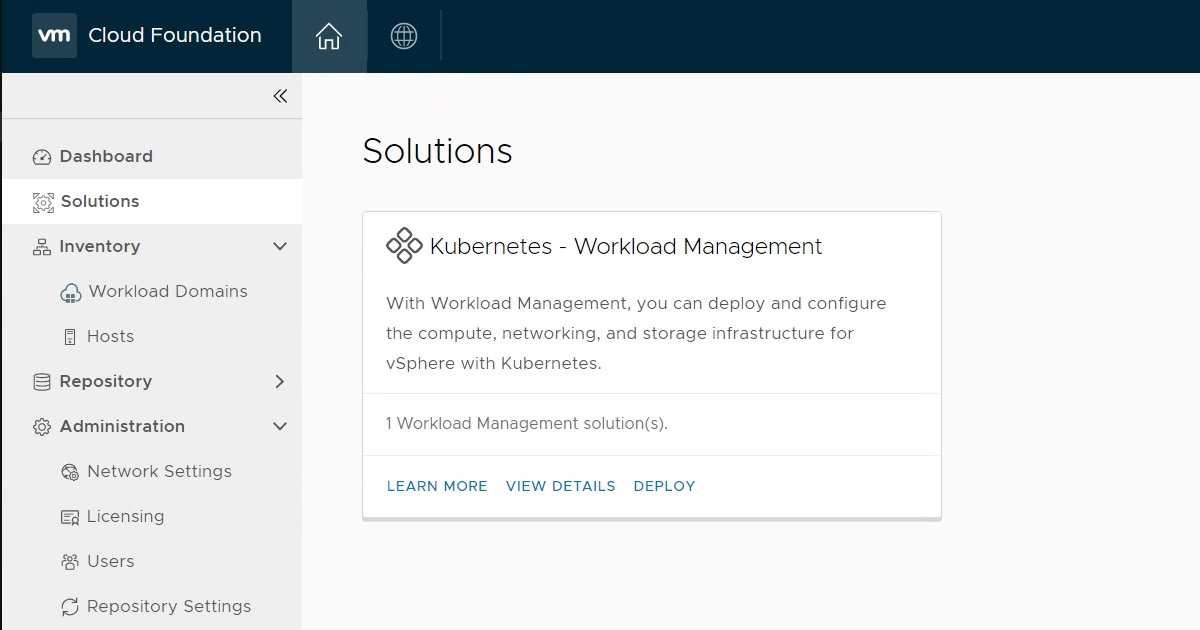The image size is (1200, 630).
Task: Click DEPLOY on Kubernetes card
Action: pos(664,486)
